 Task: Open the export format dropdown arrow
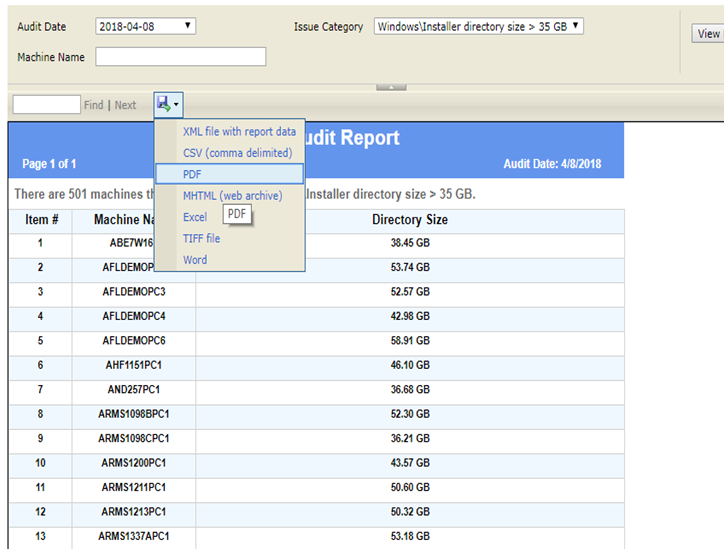coord(176,105)
